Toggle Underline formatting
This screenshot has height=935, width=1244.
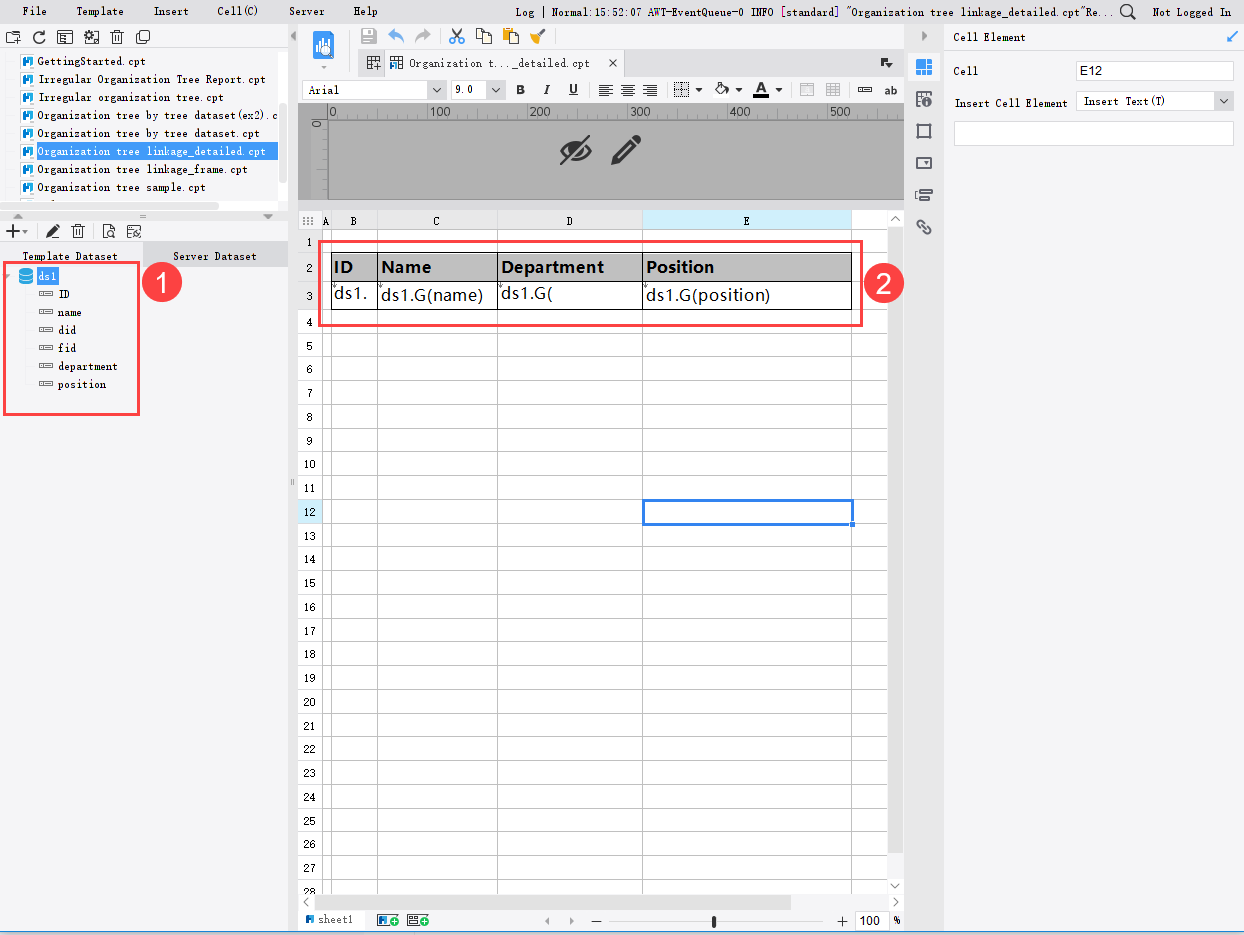coord(573,89)
